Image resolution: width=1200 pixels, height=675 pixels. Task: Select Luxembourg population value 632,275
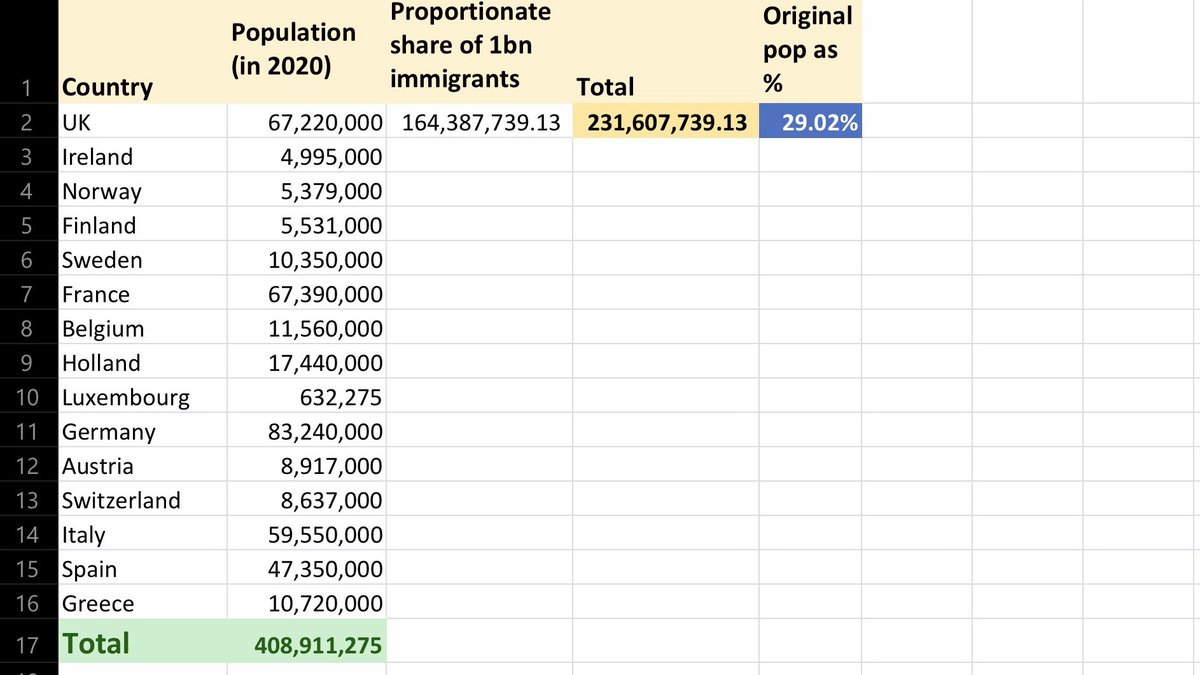tap(307, 396)
